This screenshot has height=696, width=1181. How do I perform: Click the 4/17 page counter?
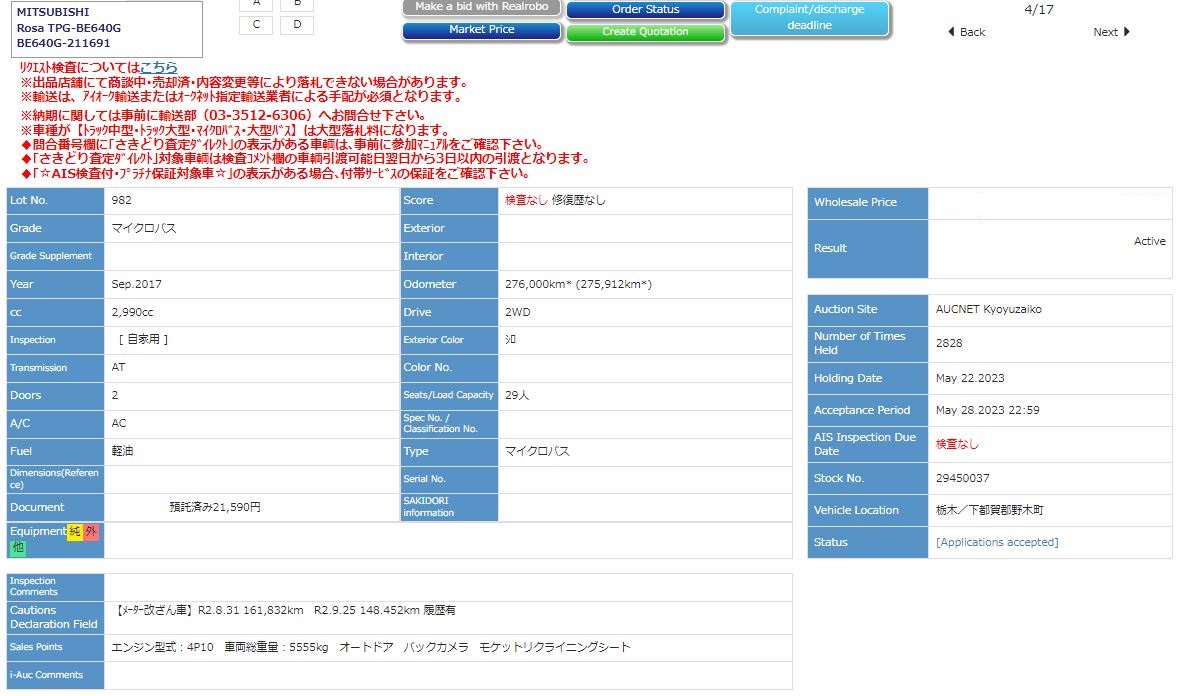click(1039, 10)
